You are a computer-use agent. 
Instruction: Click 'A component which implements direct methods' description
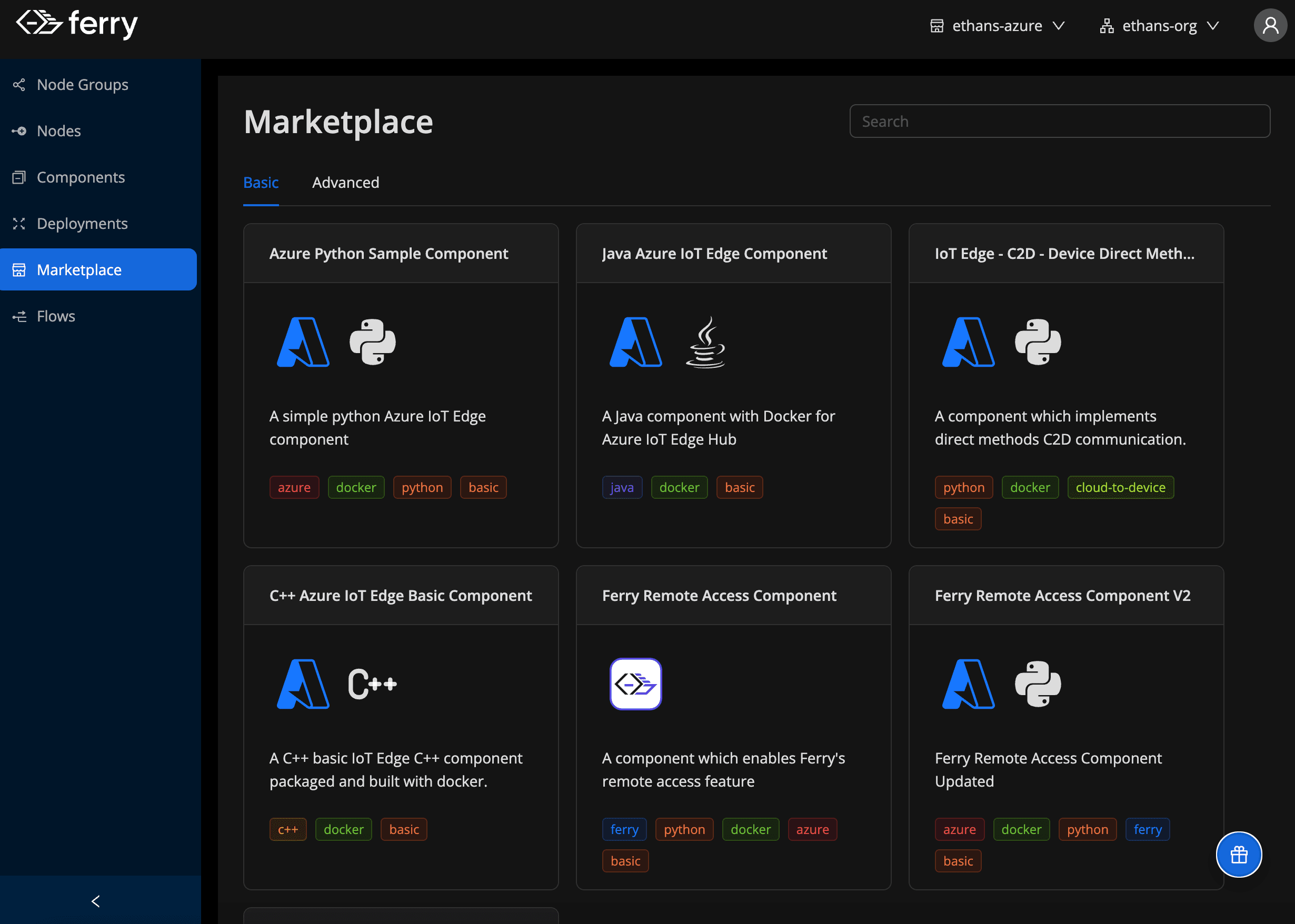[x=1060, y=428]
